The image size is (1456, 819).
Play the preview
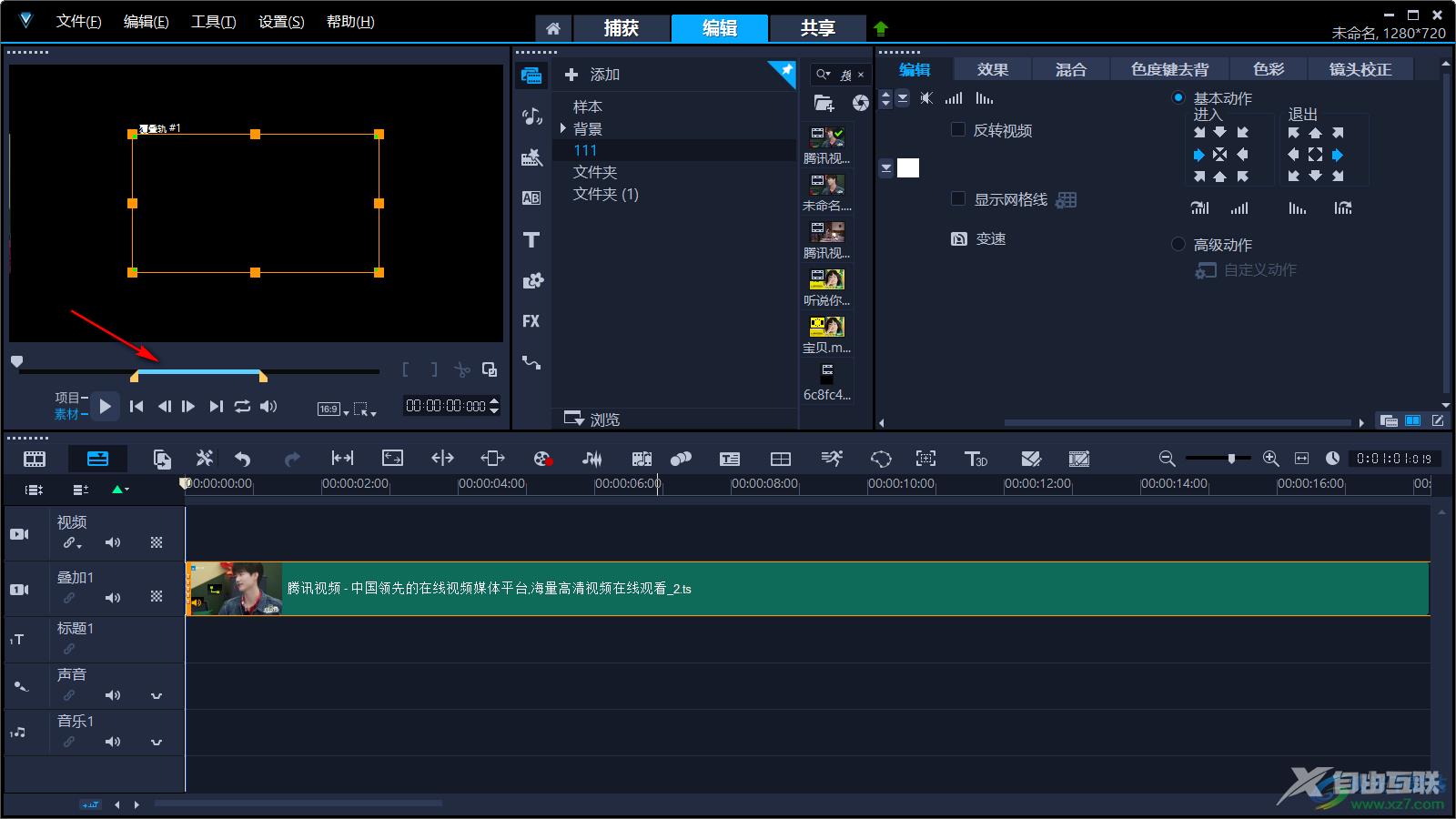[x=106, y=407]
